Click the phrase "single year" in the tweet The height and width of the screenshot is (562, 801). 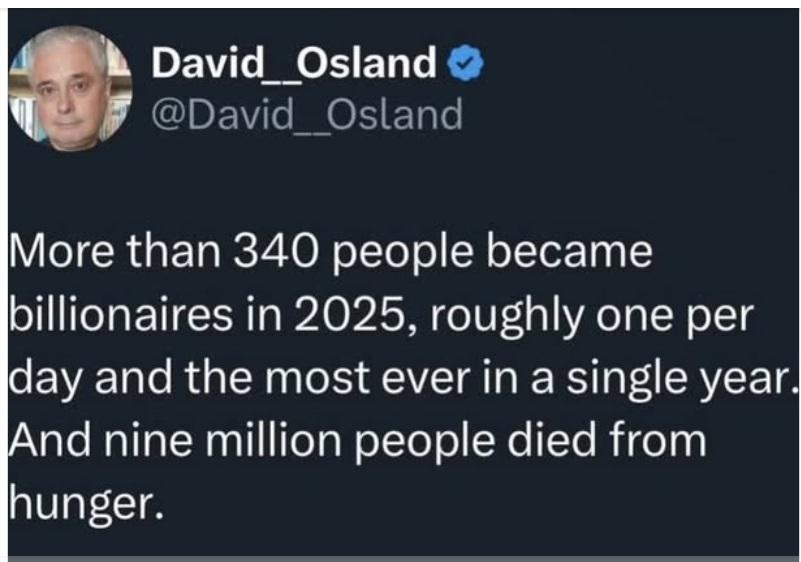click(690, 378)
